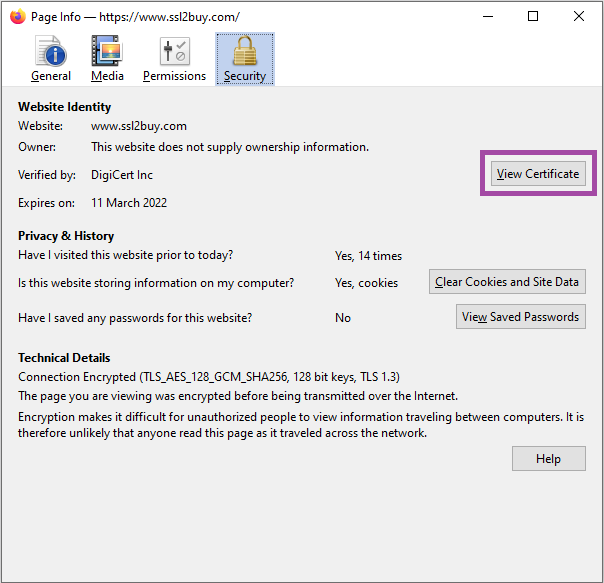Maximize the Page Info window
The image size is (604, 583).
pos(533,17)
